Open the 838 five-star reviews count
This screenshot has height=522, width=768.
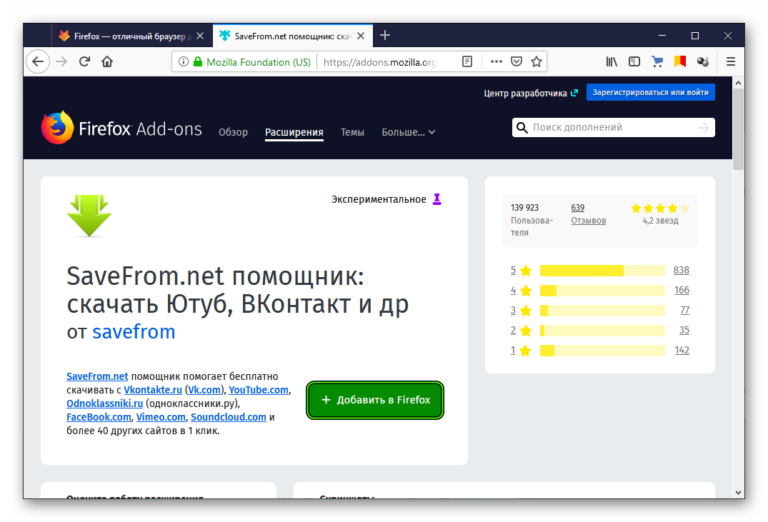(681, 270)
